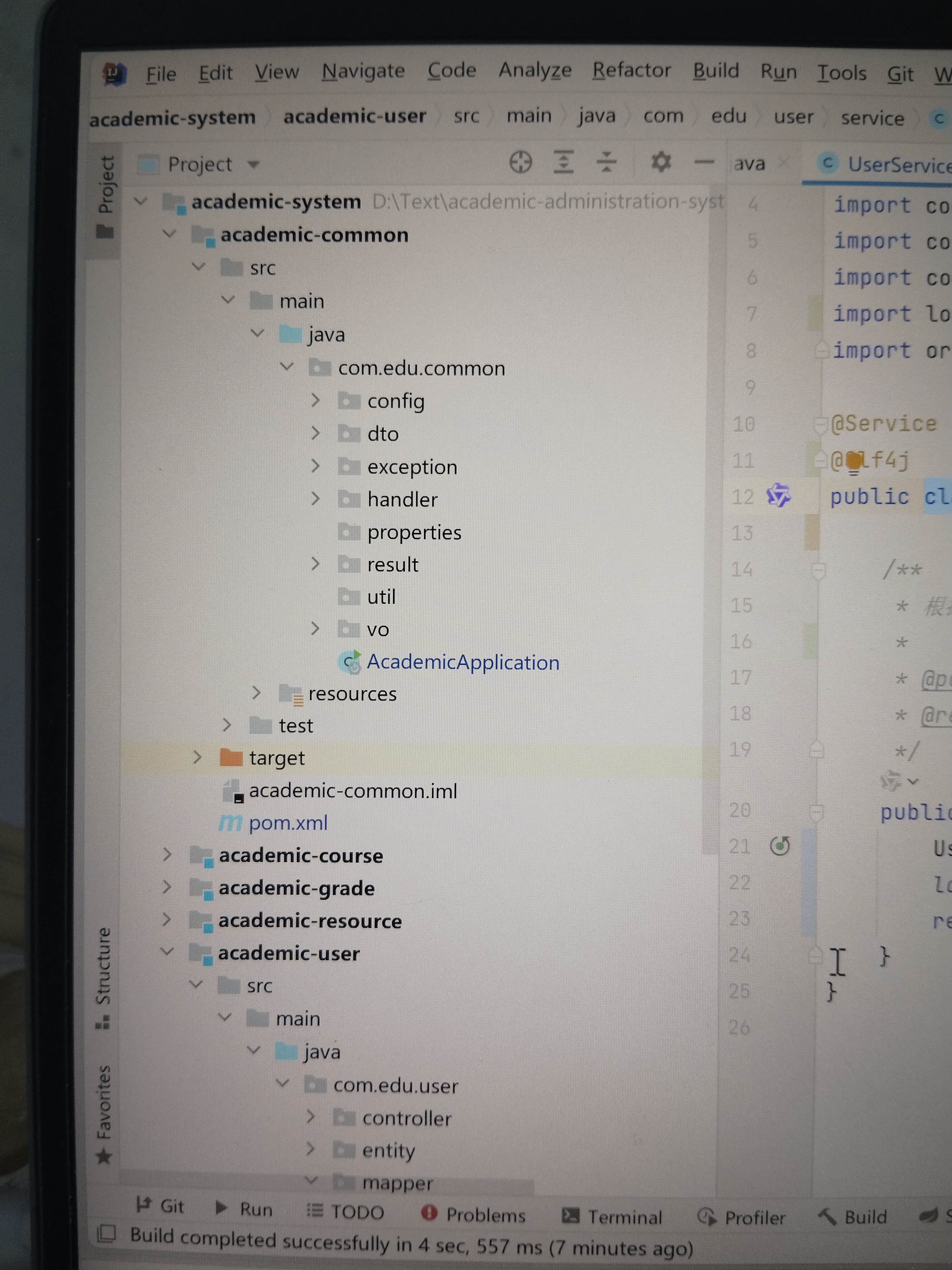Click the Expand All icon in Project toolbar
Image resolution: width=952 pixels, height=1270 pixels.
click(x=563, y=162)
